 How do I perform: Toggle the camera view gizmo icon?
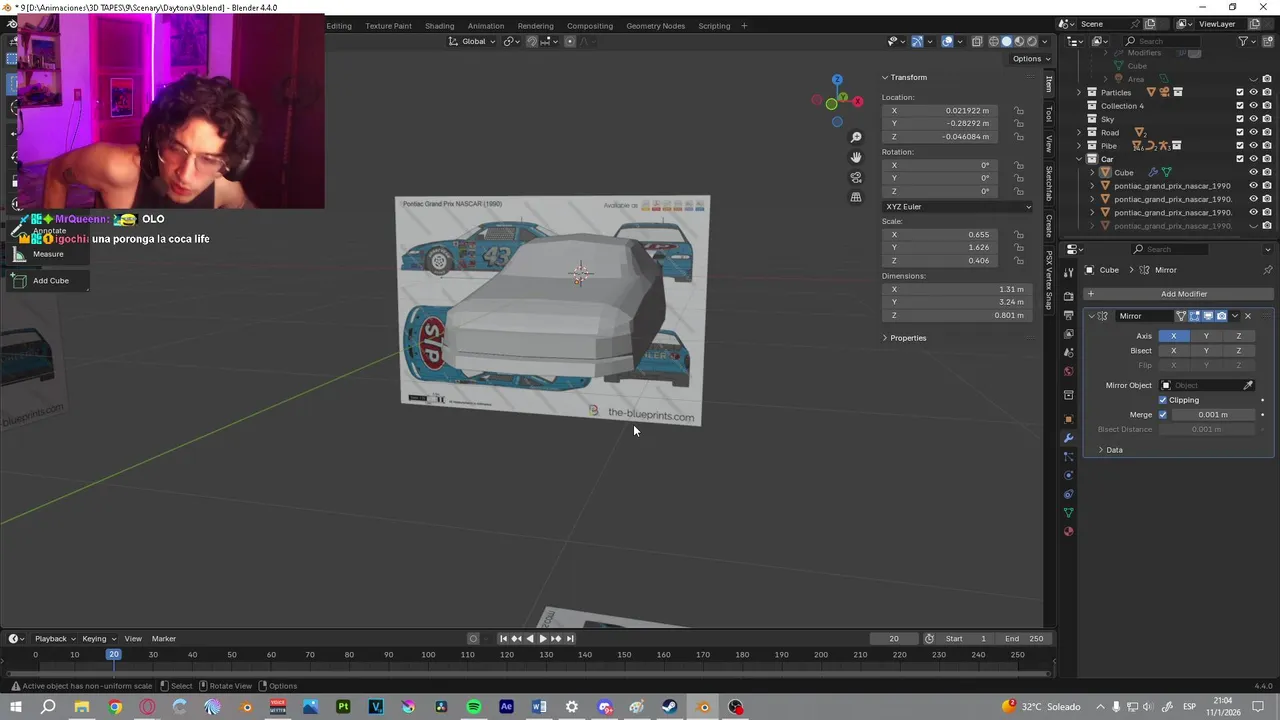(856, 177)
